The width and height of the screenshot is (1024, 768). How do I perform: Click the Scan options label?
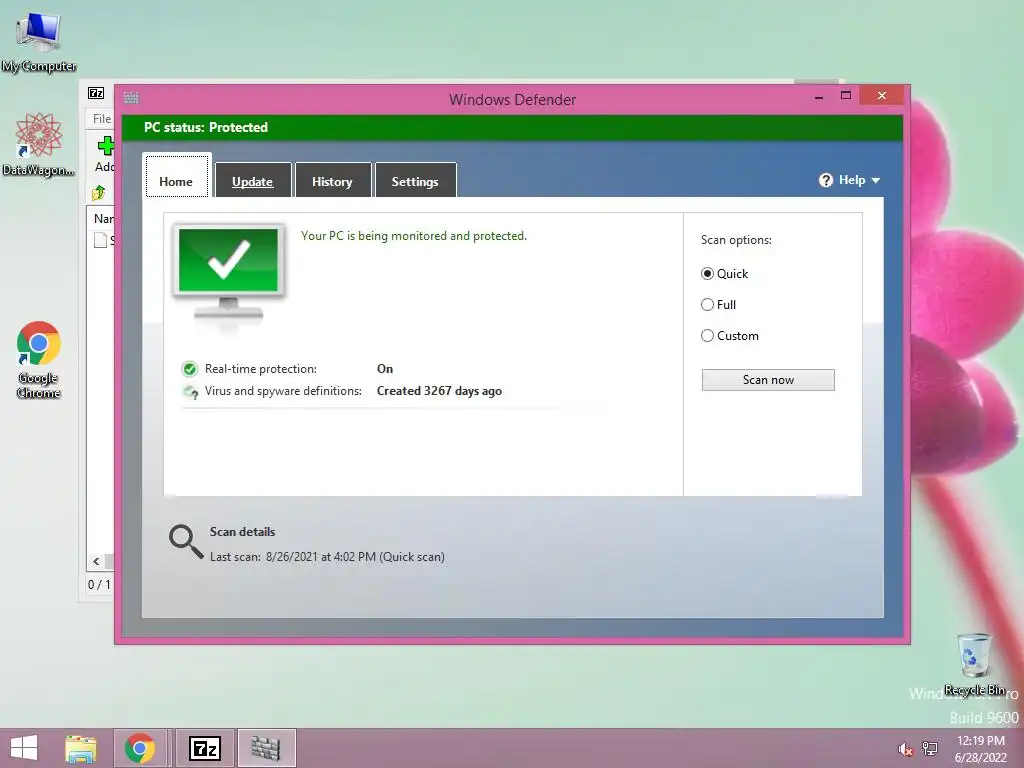(x=736, y=240)
